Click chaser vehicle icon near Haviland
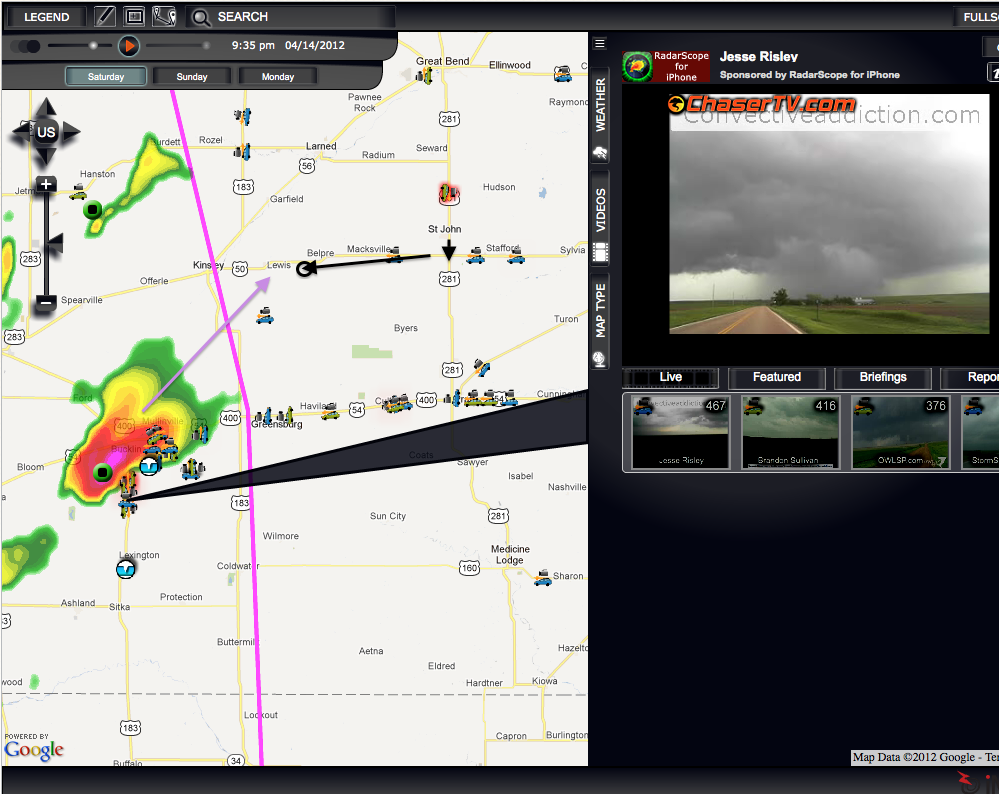This screenshot has width=999, height=794. (330, 412)
